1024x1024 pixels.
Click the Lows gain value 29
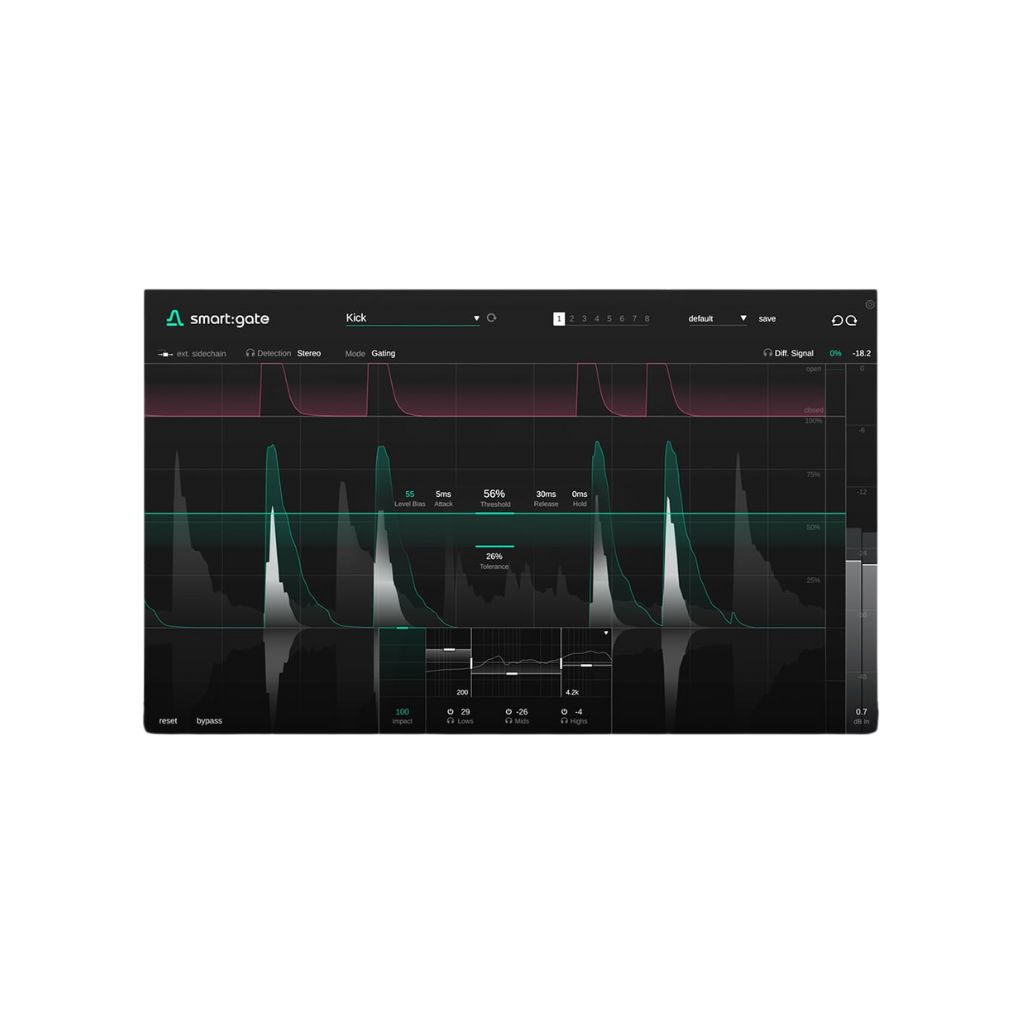[465, 712]
